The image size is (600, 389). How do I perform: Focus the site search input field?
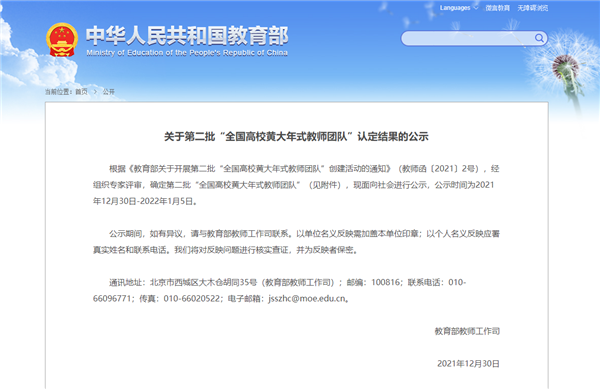click(x=474, y=38)
